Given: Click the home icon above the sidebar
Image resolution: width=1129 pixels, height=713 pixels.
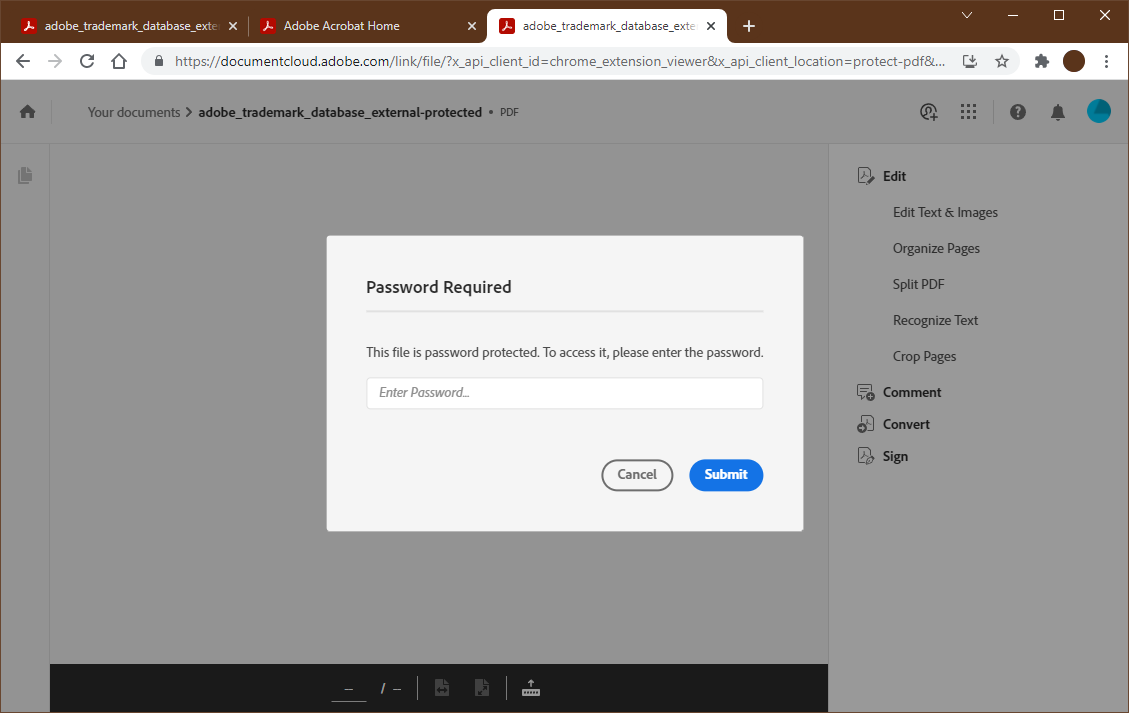Looking at the screenshot, I should pos(27,111).
